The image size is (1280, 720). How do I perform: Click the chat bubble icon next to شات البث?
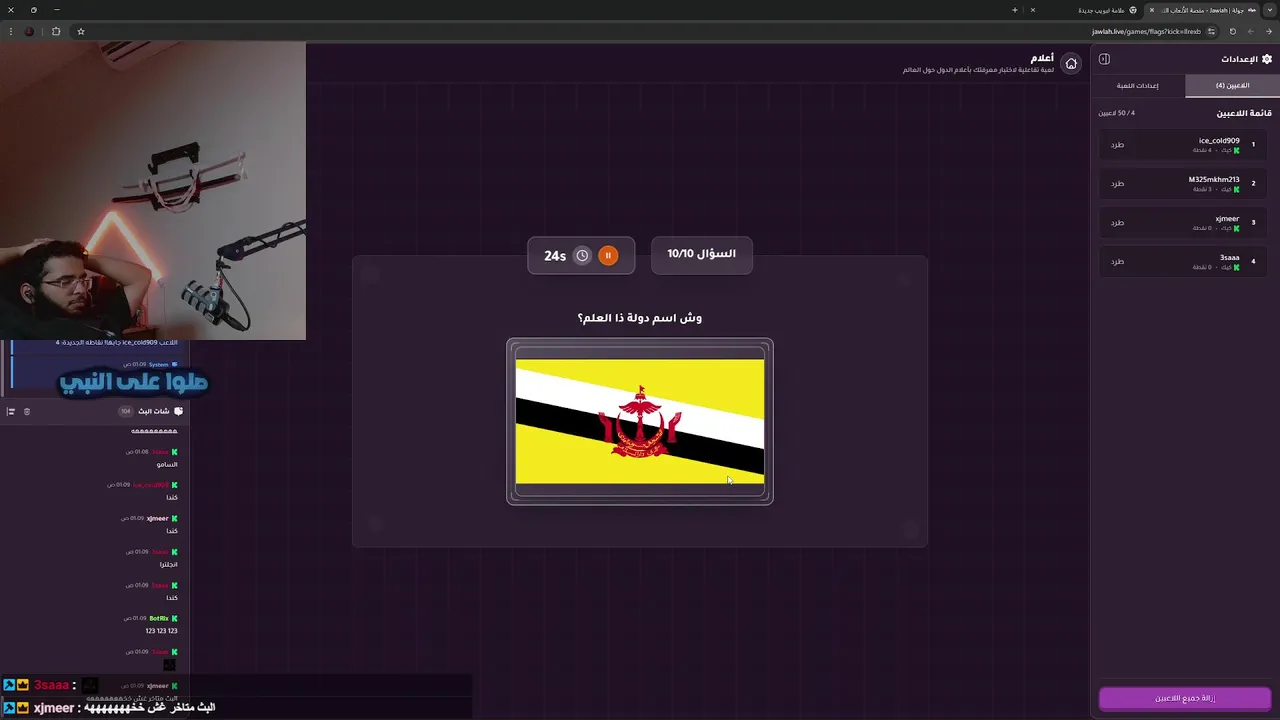coord(178,411)
